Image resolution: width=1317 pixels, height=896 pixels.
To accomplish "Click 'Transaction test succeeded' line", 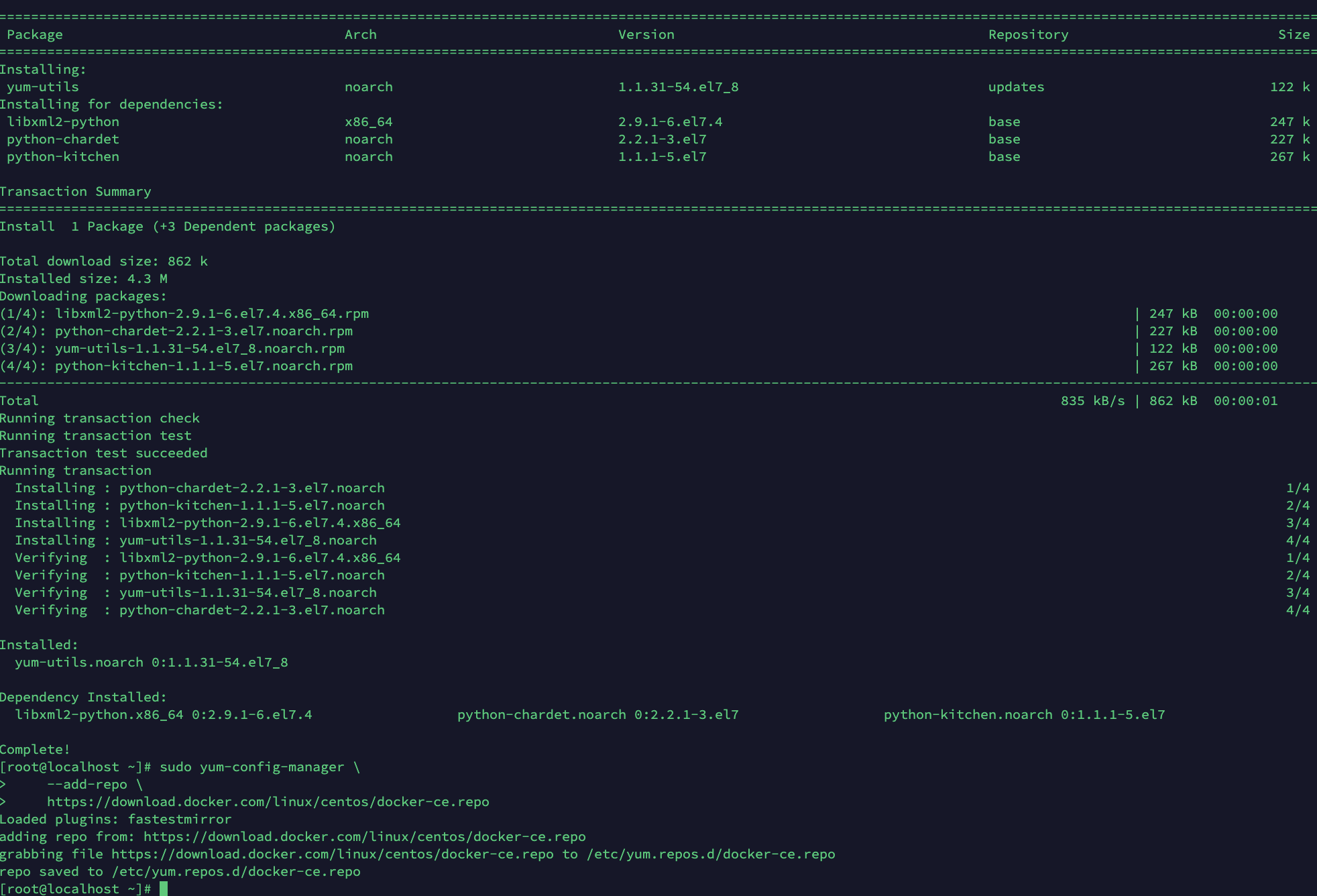I will tap(104, 453).
